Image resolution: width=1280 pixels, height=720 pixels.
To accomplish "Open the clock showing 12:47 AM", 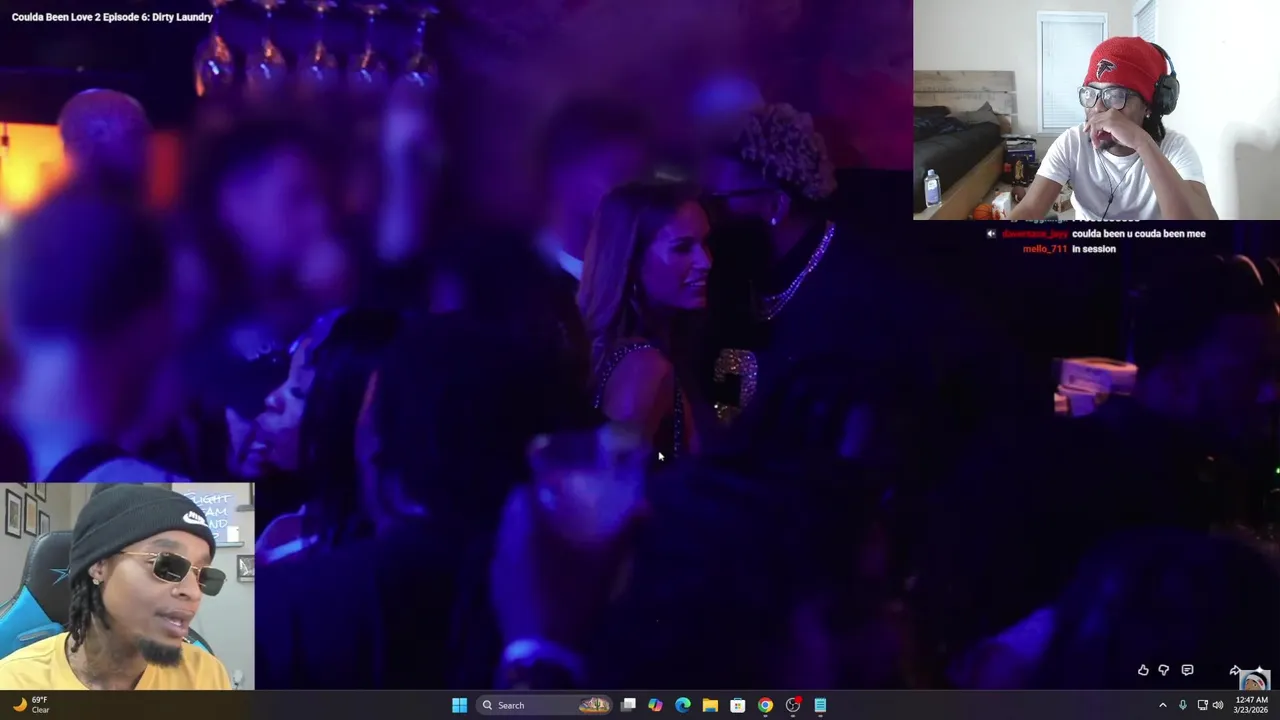I will (x=1252, y=705).
